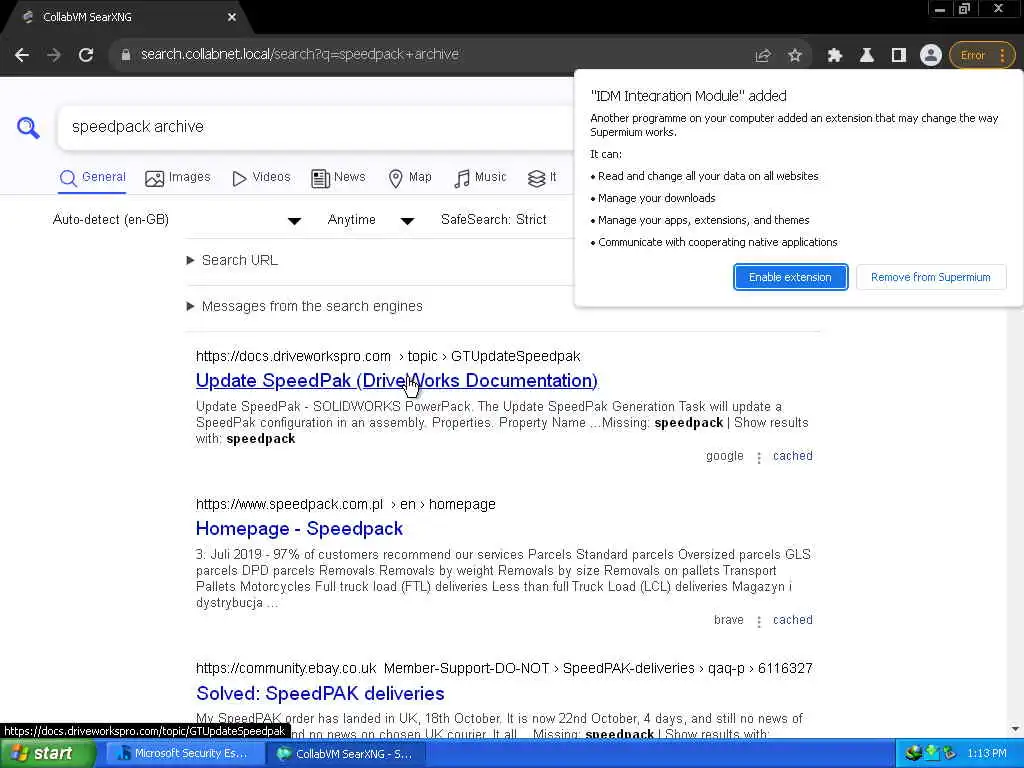The height and width of the screenshot is (768, 1024).
Task: Share this page from the address bar
Action: [x=763, y=56]
